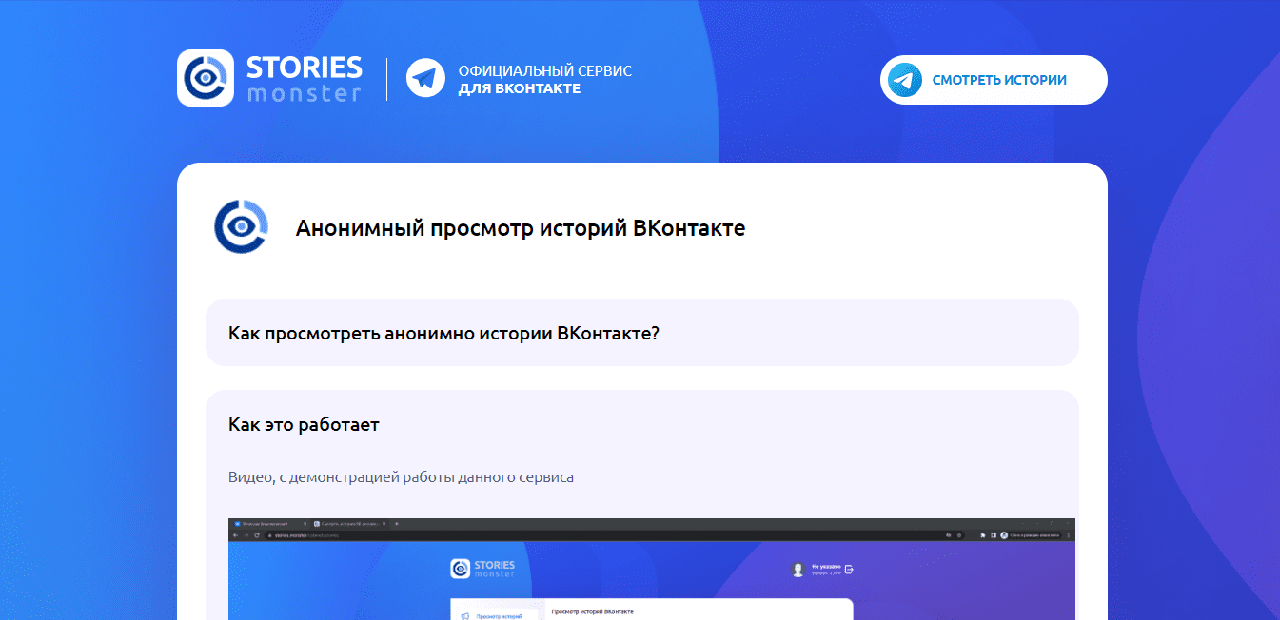
Task: Click the Telegram plane icon inside 'Смотреть истории' button
Action: coord(905,80)
